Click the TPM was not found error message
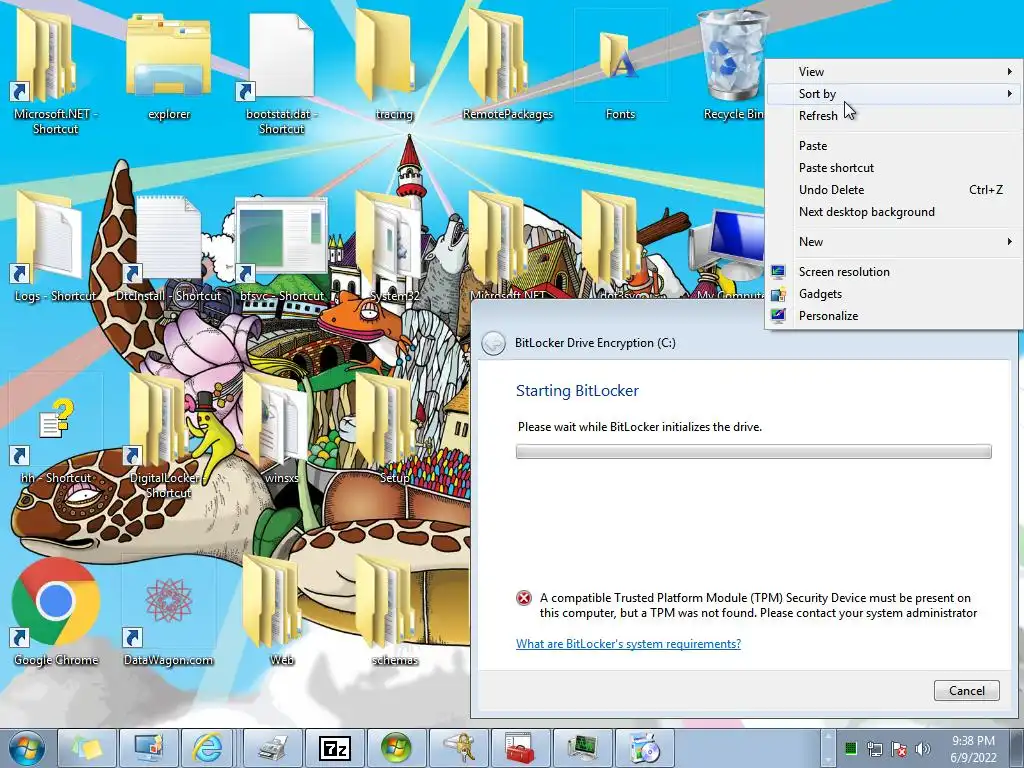Screen dimensions: 1024x768 point(758,605)
